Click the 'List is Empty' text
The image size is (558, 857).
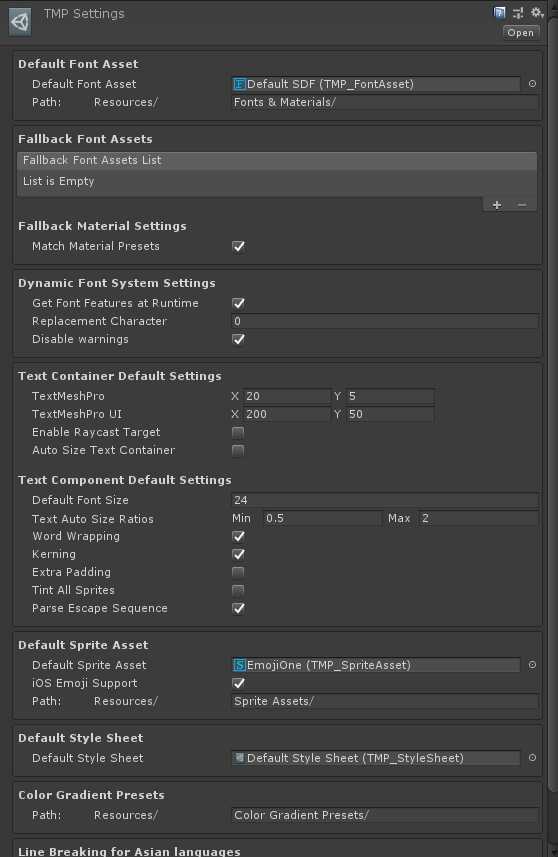pyautogui.click(x=58, y=181)
